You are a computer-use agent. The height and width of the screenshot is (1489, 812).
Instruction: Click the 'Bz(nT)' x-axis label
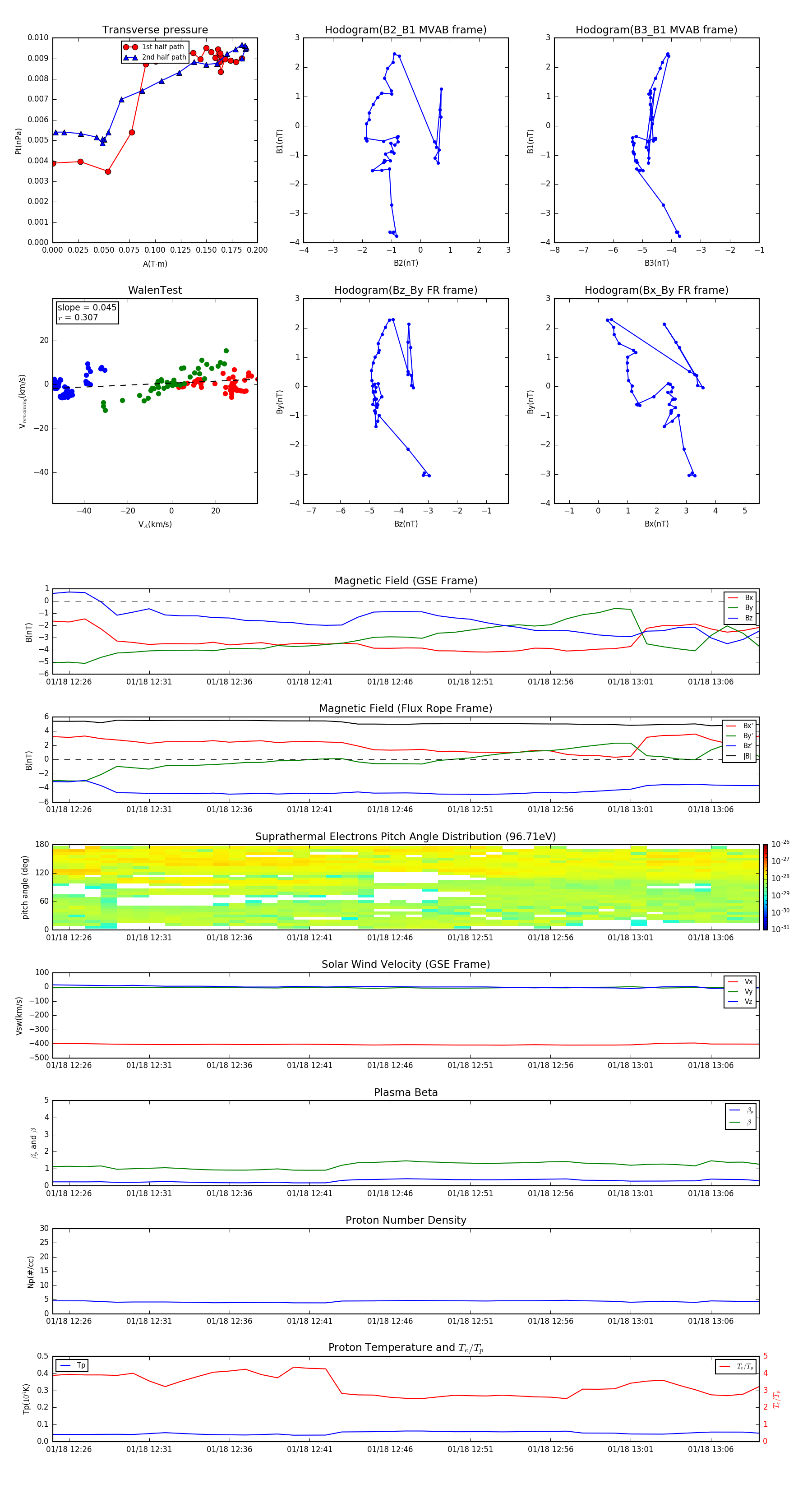(406, 524)
